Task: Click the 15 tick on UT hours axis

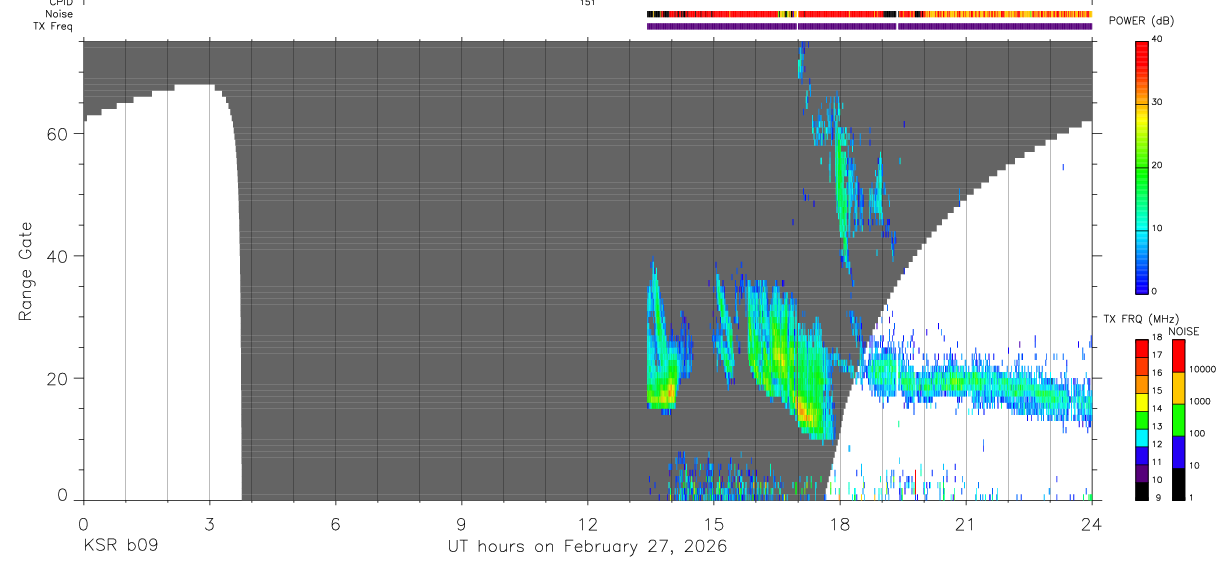Action: [x=713, y=524]
